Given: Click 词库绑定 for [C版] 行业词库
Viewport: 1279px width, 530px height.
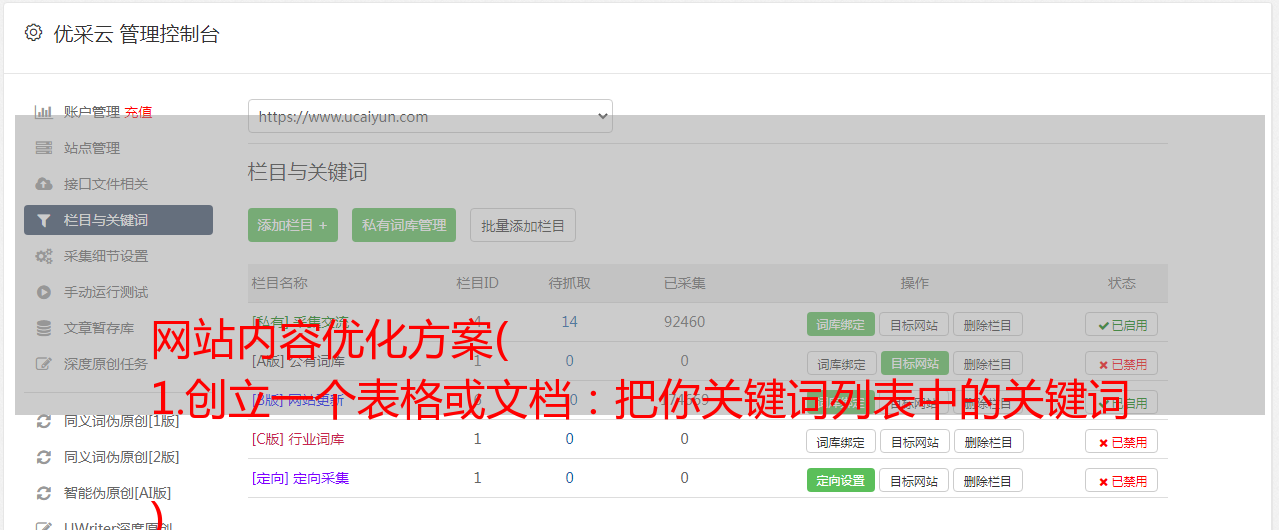Looking at the screenshot, I should pyautogui.click(x=841, y=441).
